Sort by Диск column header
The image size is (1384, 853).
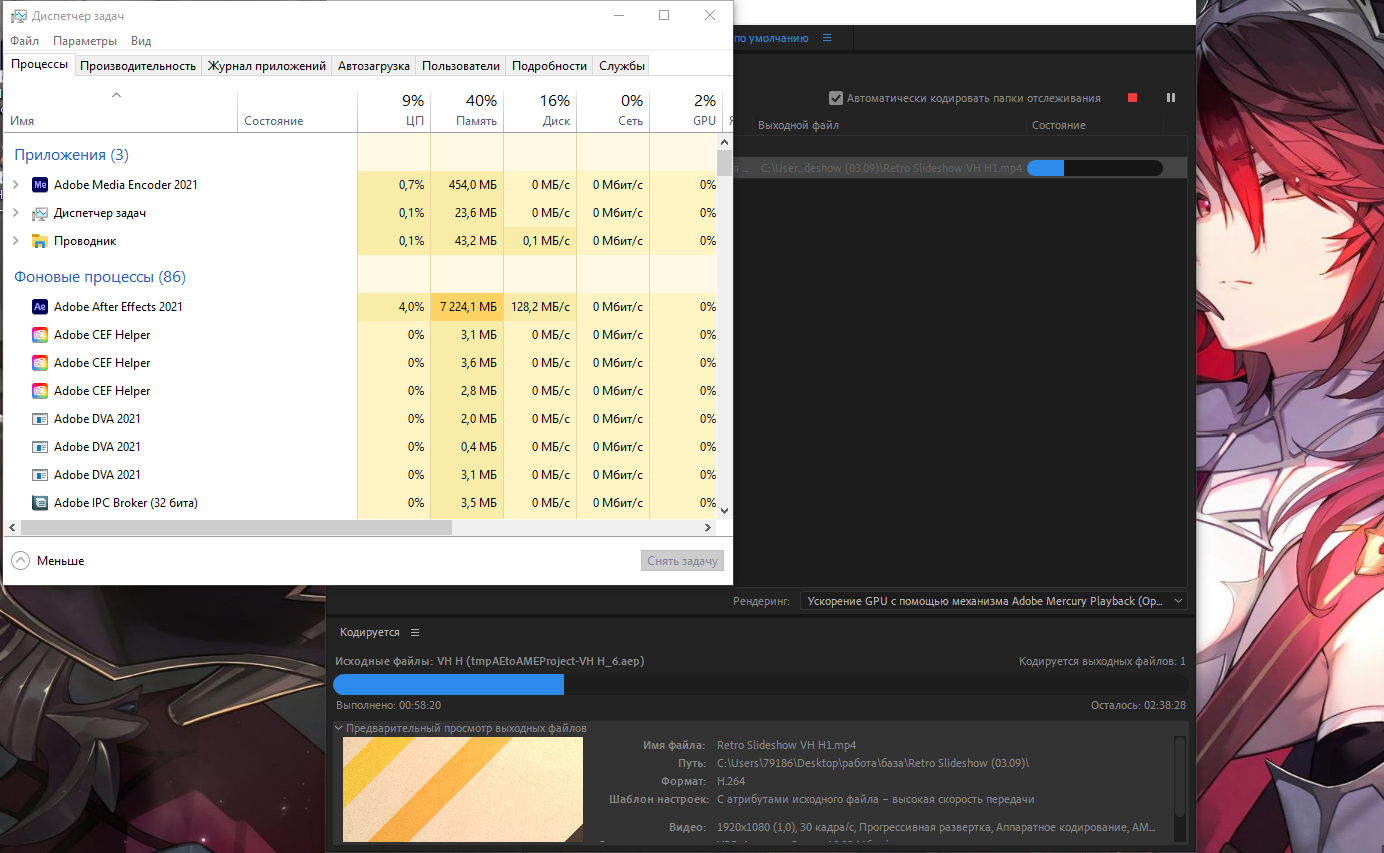tap(540, 111)
